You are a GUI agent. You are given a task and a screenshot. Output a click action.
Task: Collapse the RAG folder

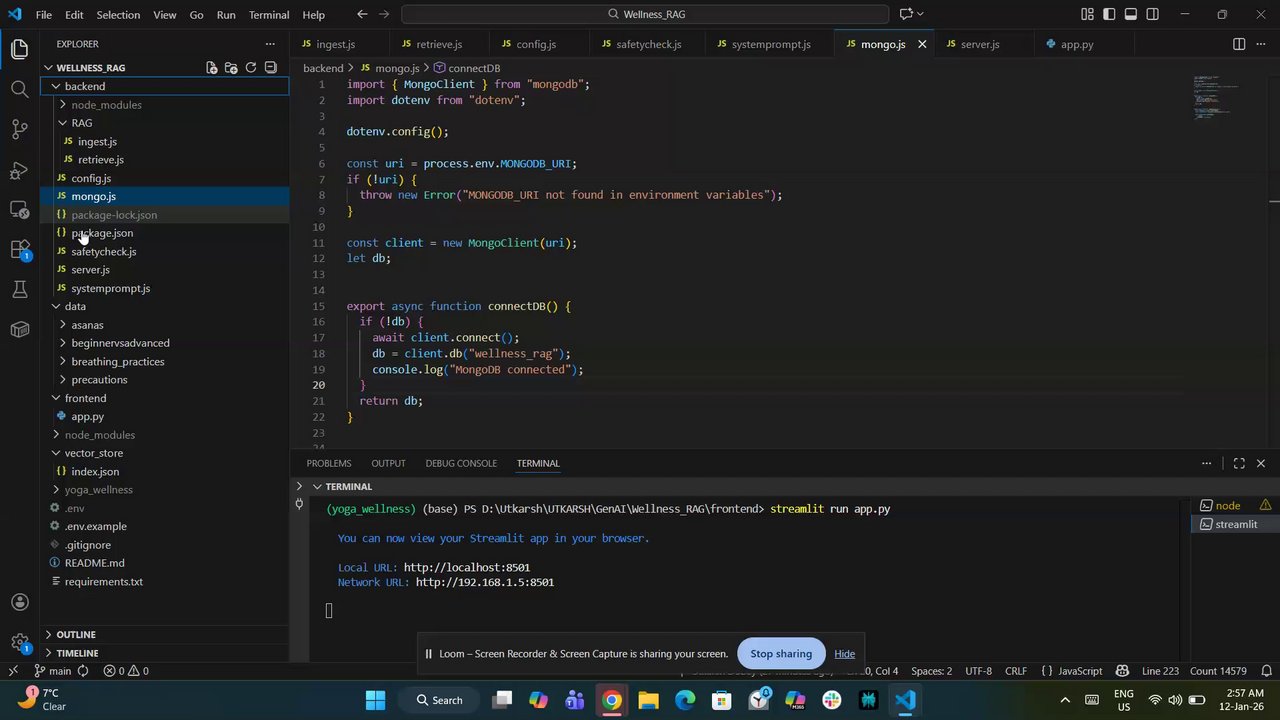coord(63,123)
